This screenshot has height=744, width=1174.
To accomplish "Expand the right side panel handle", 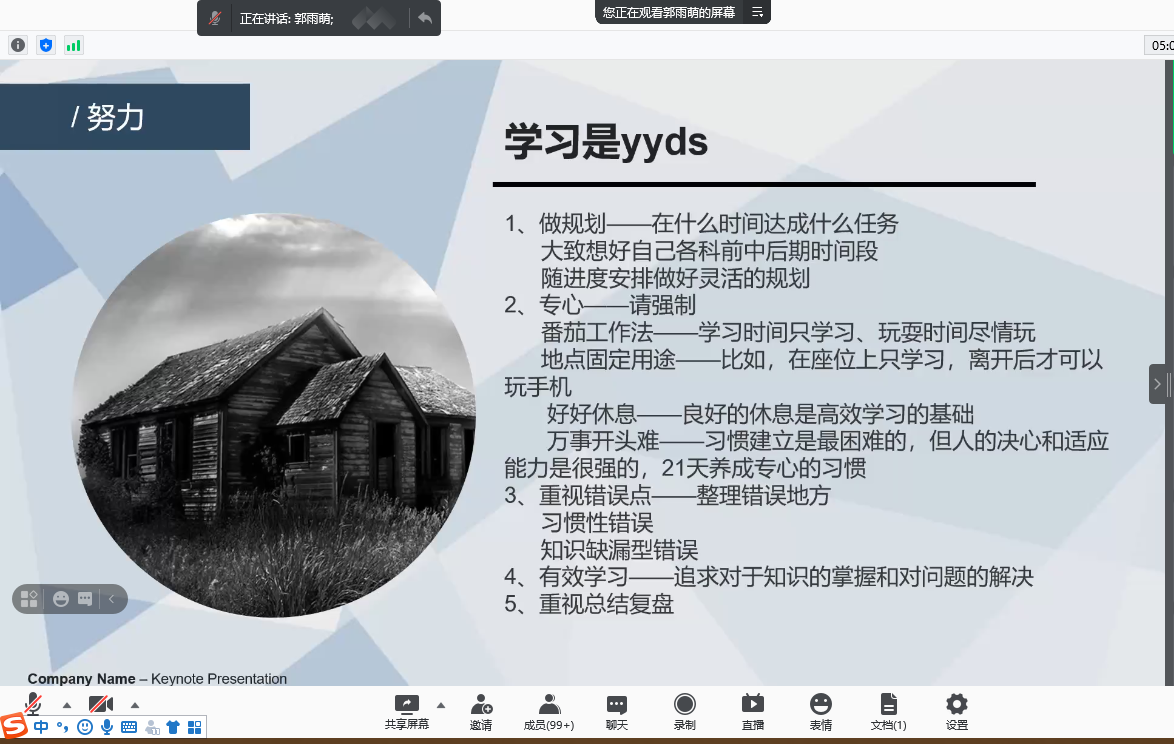I will (x=1158, y=384).
